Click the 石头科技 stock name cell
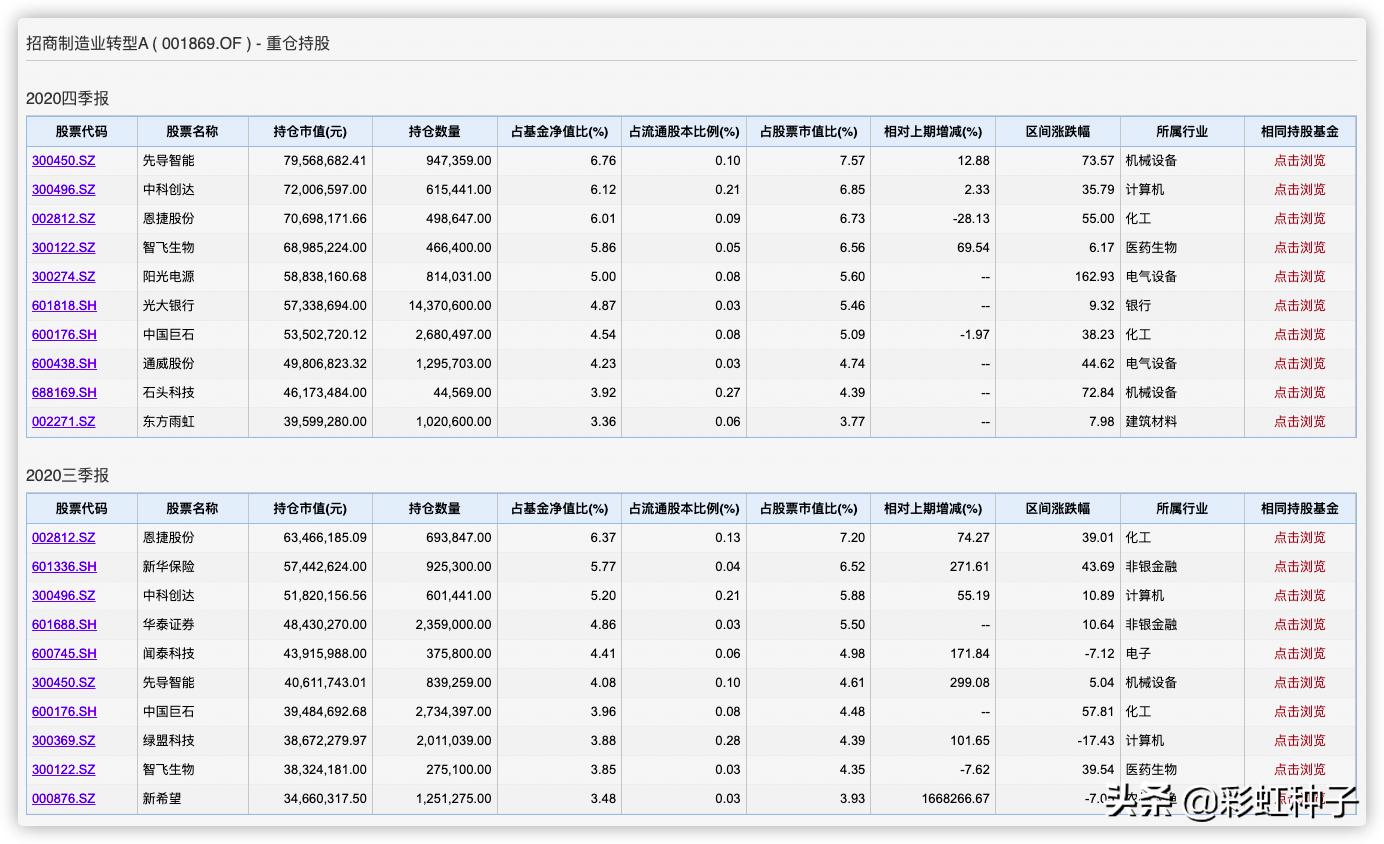This screenshot has height=844, width=1384. (x=168, y=392)
